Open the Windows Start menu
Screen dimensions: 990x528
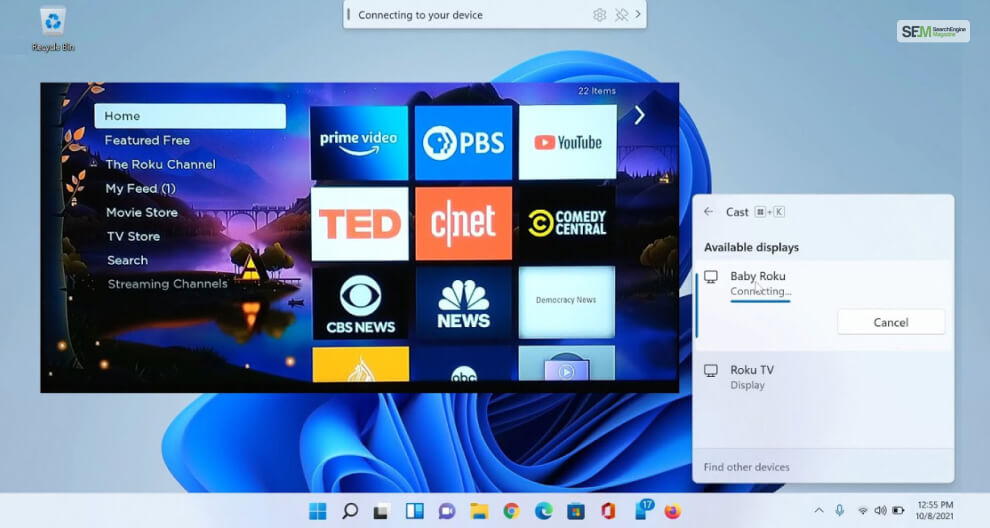coord(318,511)
